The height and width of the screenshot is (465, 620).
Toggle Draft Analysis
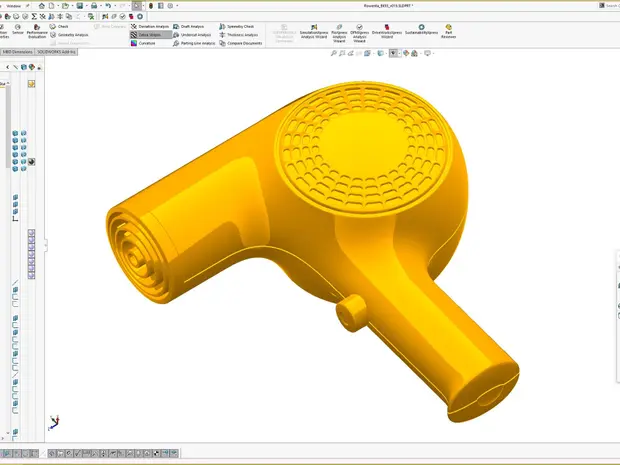tap(189, 26)
